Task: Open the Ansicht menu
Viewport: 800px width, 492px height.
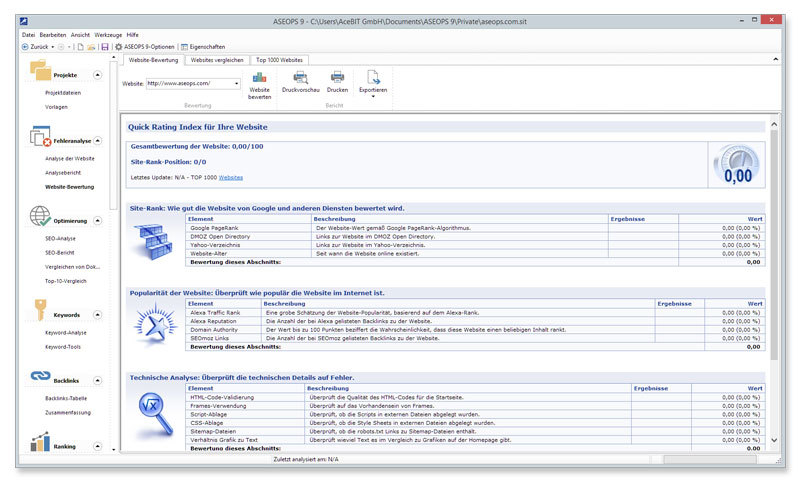Action: (80, 35)
